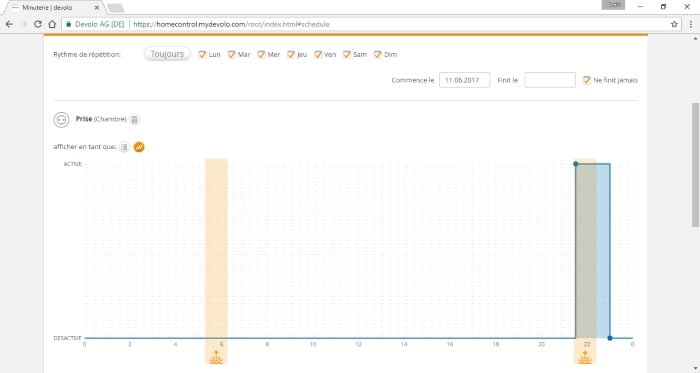This screenshot has height=373, width=700.
Task: Click the DESACTIVE axis label
Action: (67, 338)
